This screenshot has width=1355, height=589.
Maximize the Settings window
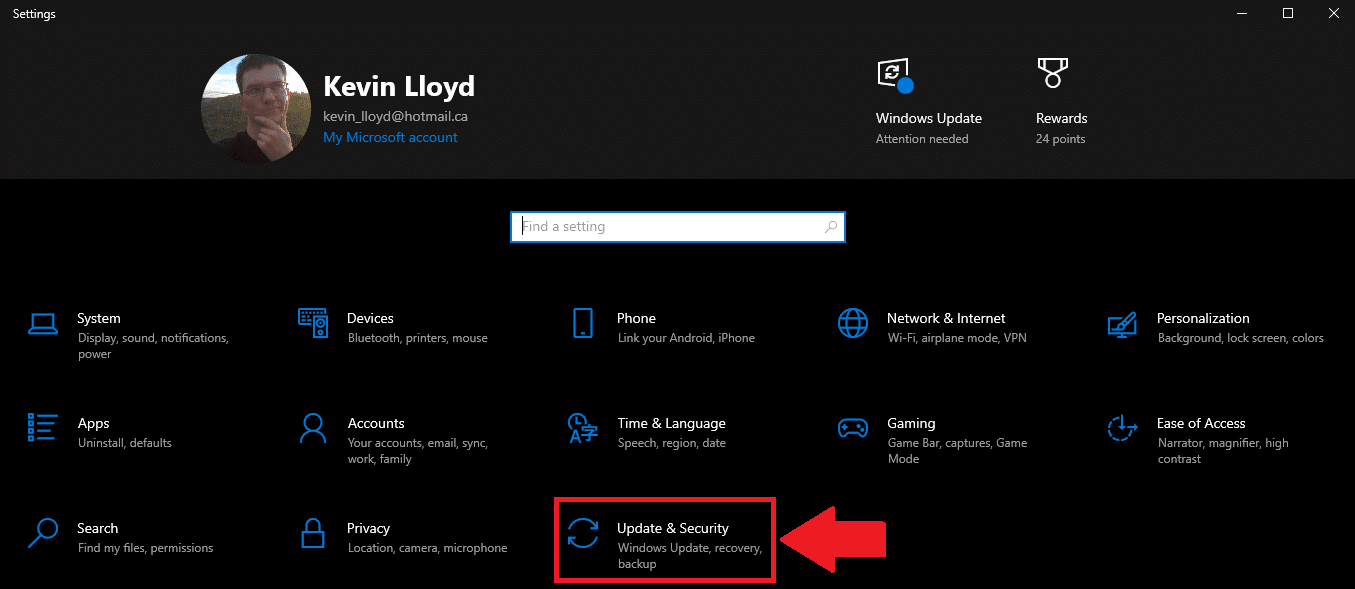click(x=1289, y=13)
